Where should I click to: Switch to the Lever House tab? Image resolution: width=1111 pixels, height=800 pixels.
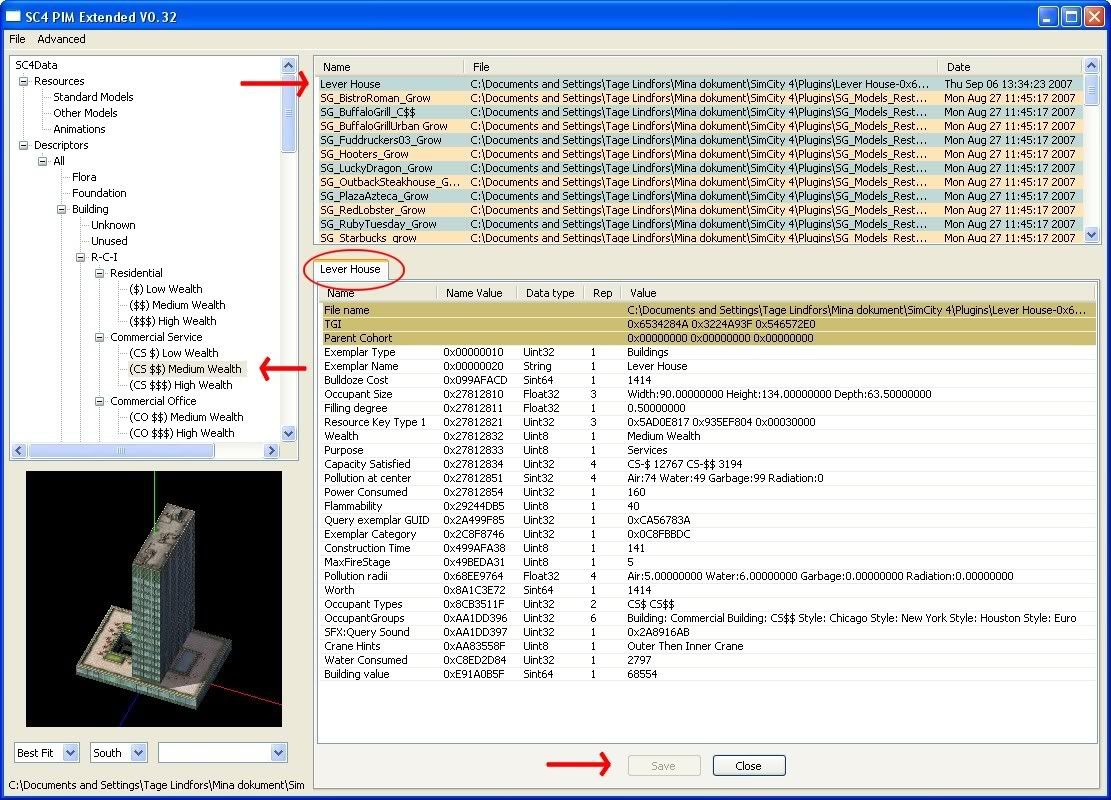350,269
